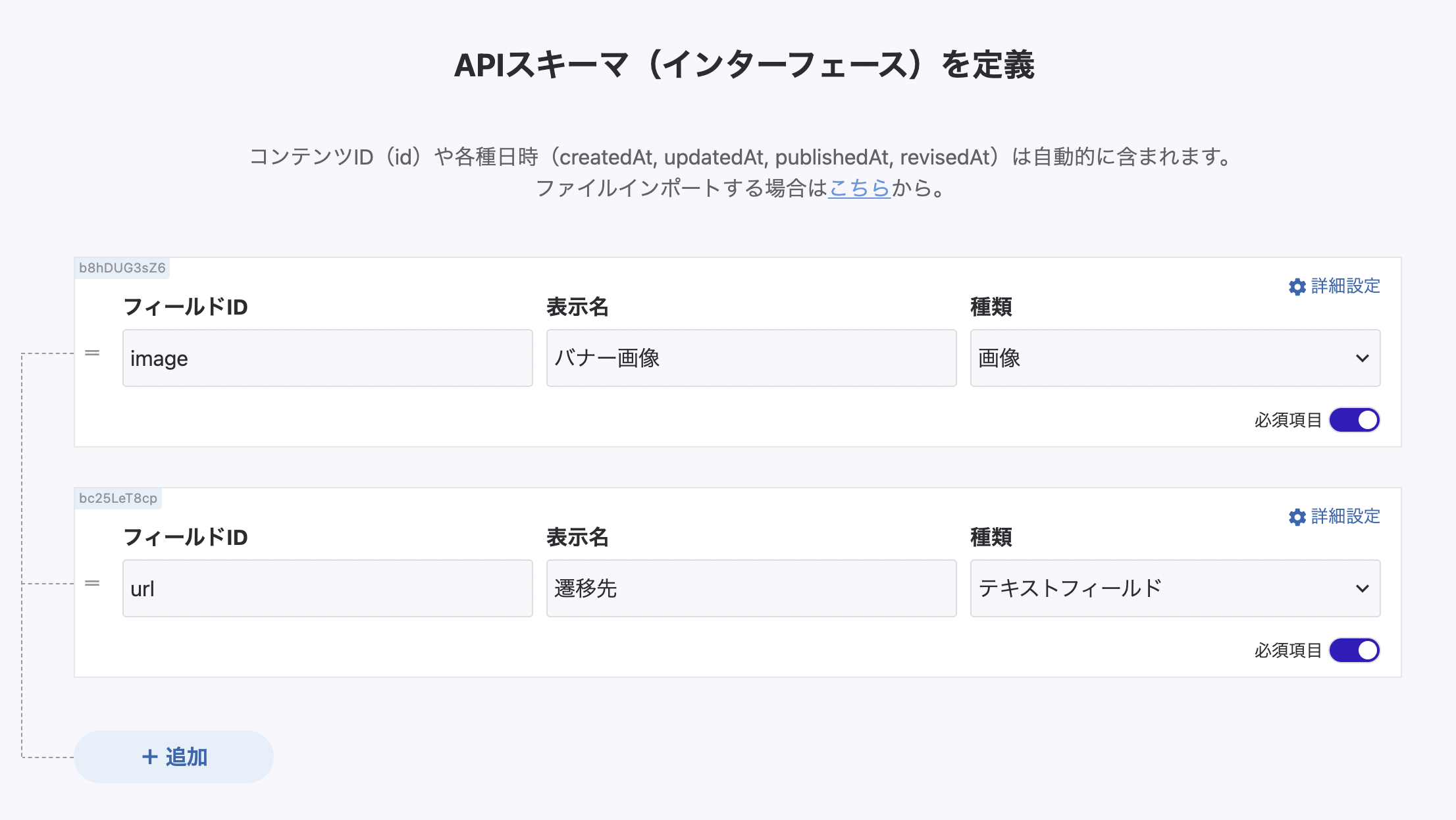Open 種類 dropdown showing テキストフィールド

pos(1158,589)
